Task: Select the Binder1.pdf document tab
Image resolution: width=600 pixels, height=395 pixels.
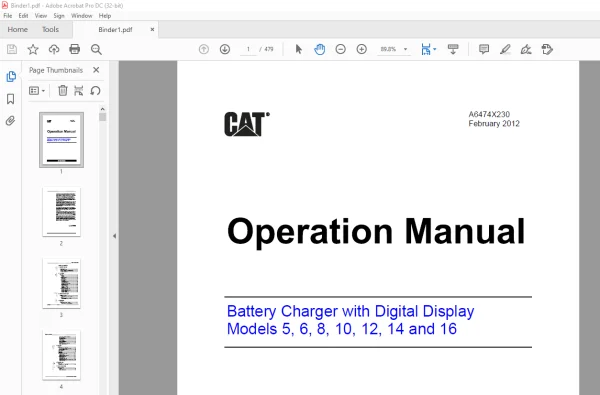Action: 115,30
